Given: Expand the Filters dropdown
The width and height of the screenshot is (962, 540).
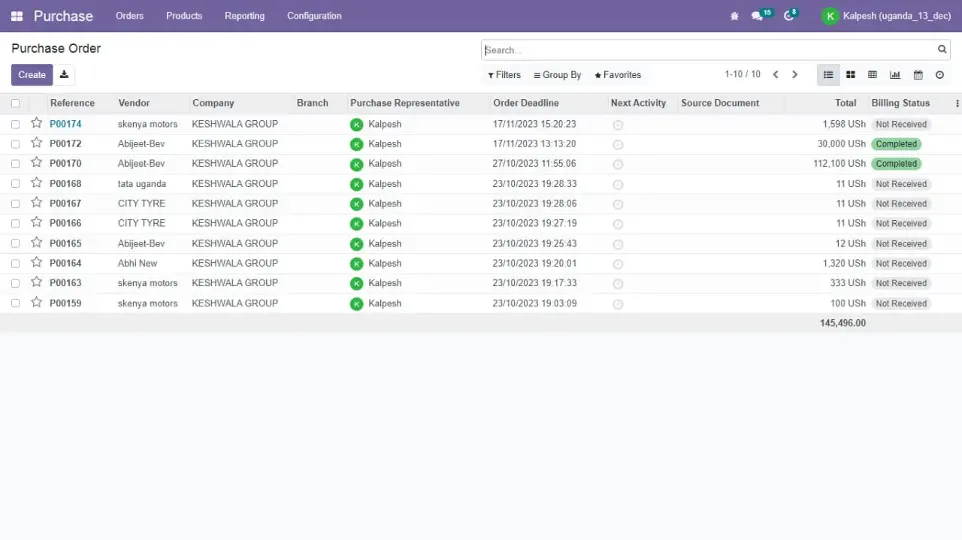Looking at the screenshot, I should click(504, 75).
